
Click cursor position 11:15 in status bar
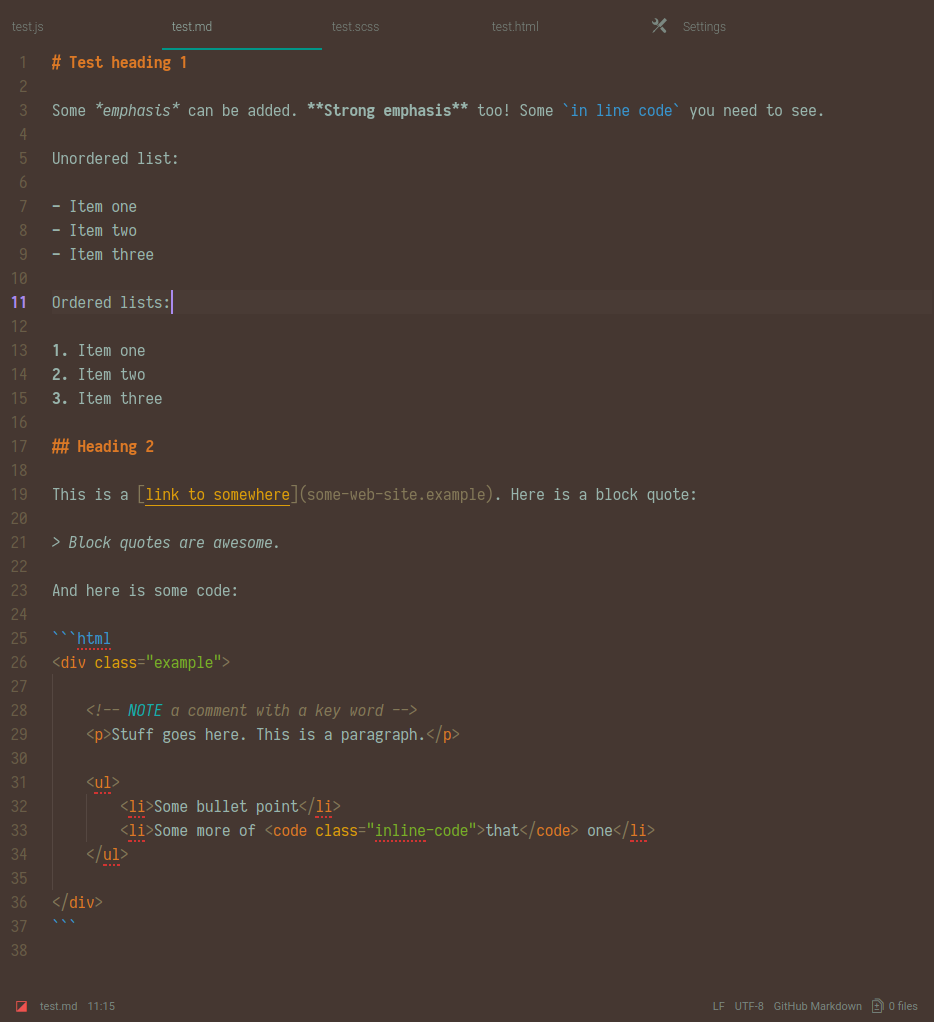101,1006
